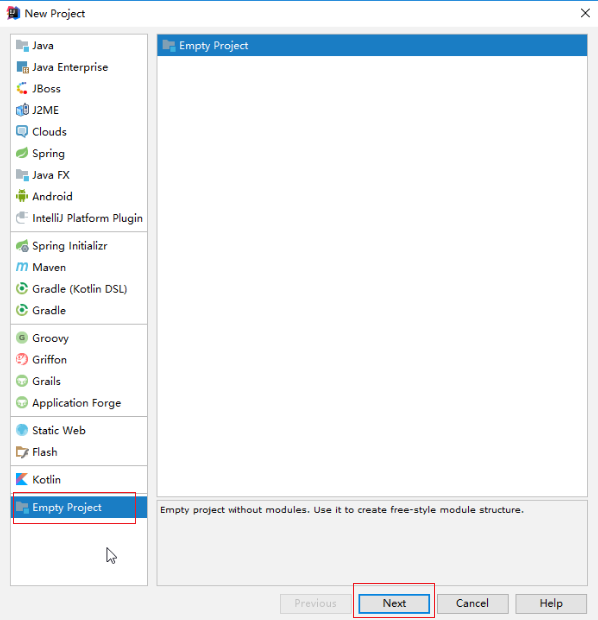
Task: Choose the Groovy G icon
Action: click(22, 338)
